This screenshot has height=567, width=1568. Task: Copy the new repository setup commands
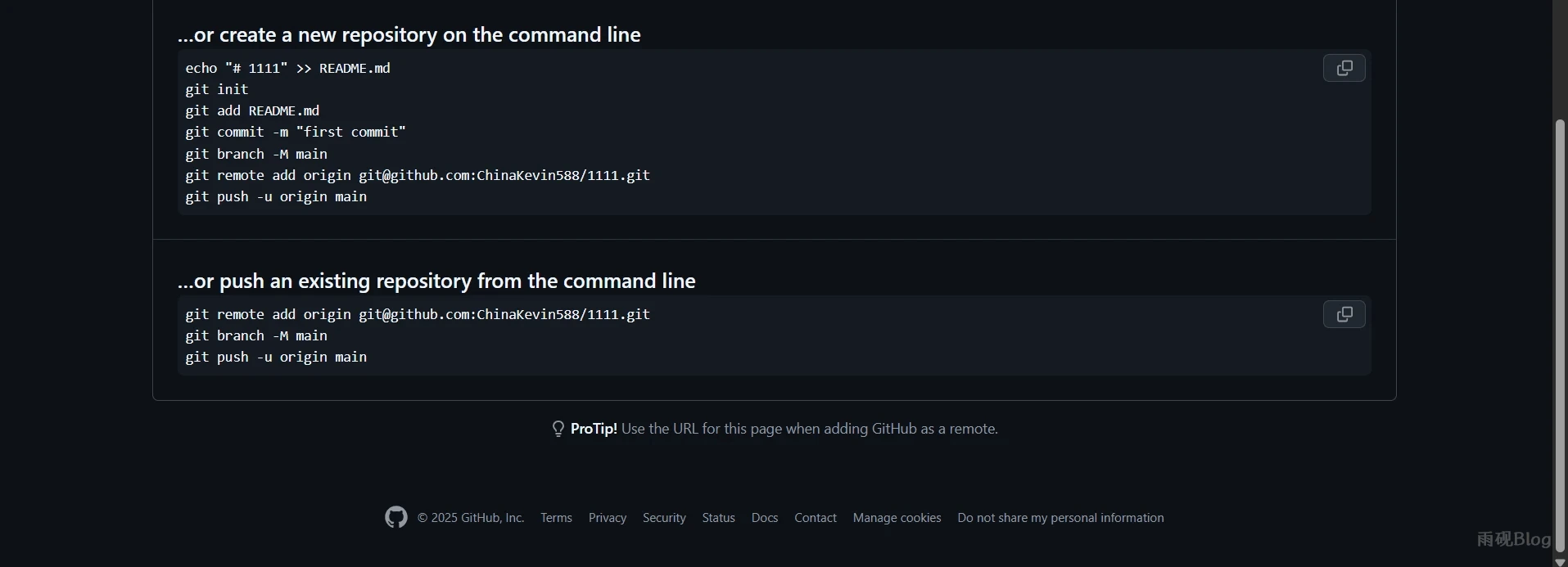pyautogui.click(x=1344, y=68)
